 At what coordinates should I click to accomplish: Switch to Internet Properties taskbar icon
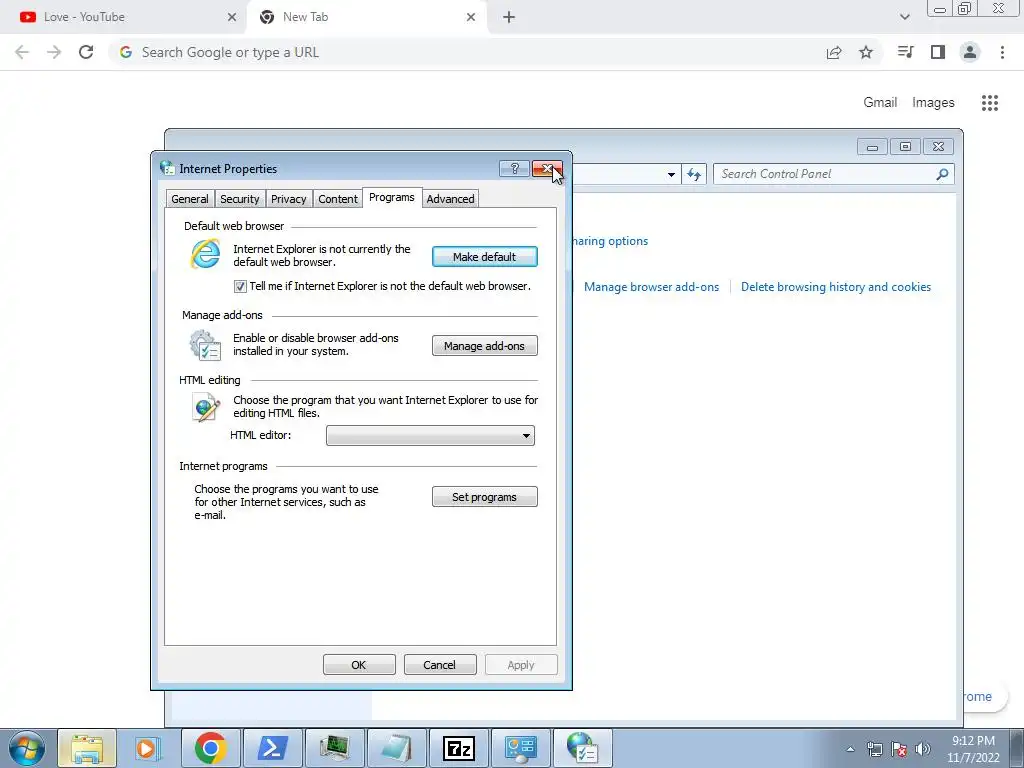[x=583, y=748]
